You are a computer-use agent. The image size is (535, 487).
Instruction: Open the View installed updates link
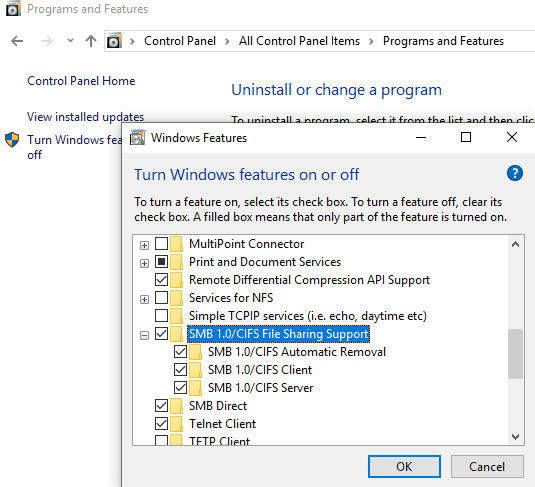(x=86, y=117)
